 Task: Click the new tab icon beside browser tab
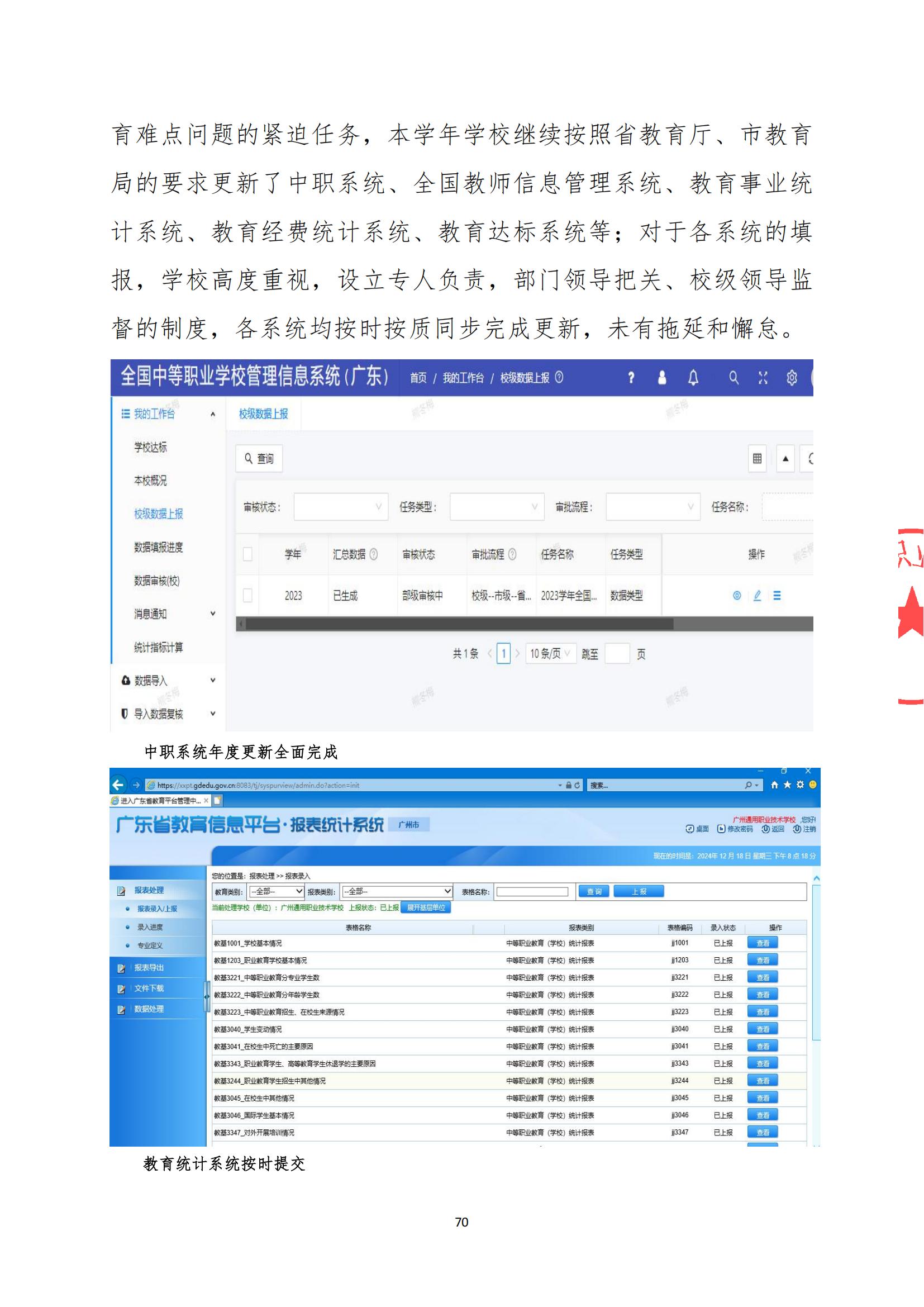(x=217, y=800)
